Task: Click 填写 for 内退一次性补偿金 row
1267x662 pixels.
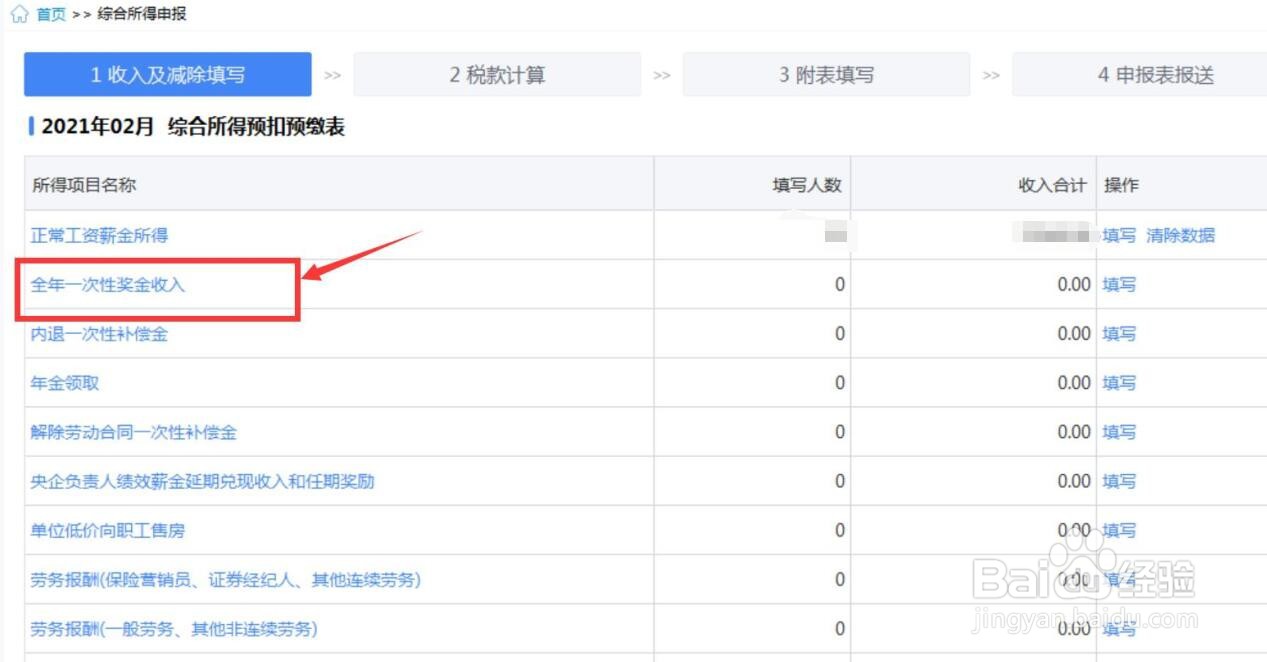Action: pos(1119,334)
